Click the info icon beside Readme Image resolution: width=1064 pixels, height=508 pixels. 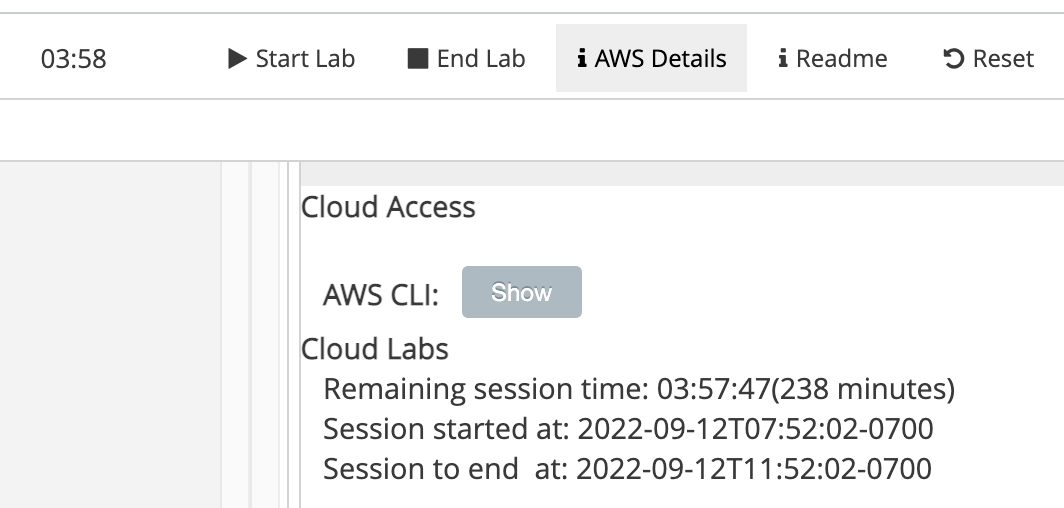click(783, 59)
